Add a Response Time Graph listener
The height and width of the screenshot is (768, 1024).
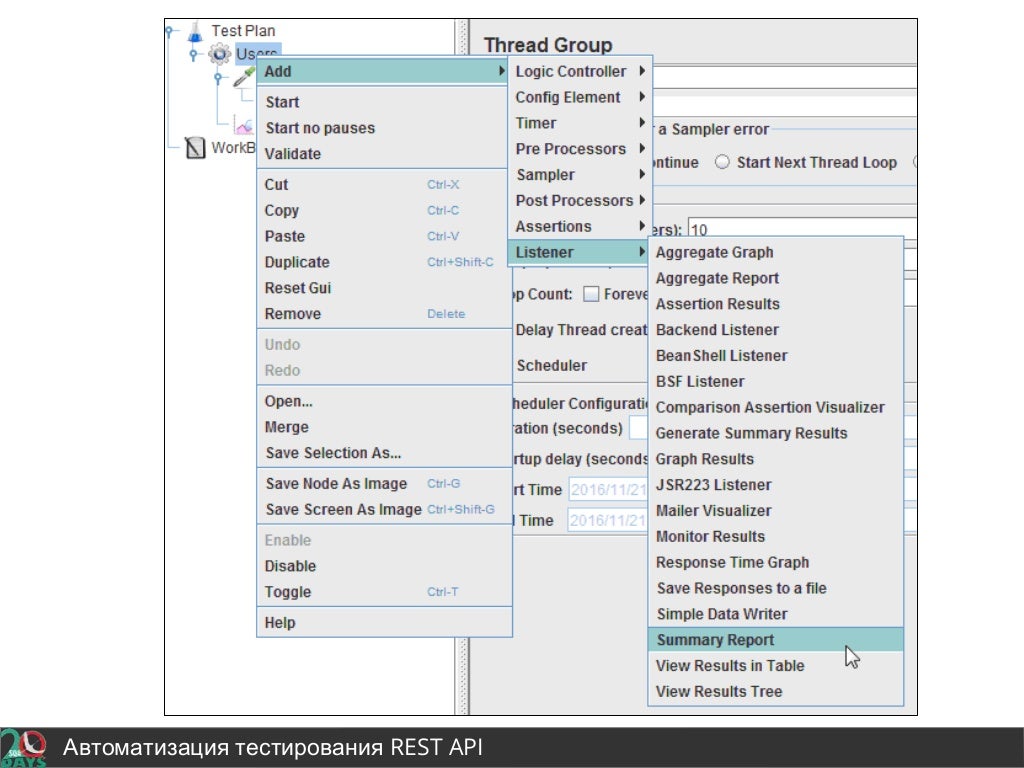776,562
